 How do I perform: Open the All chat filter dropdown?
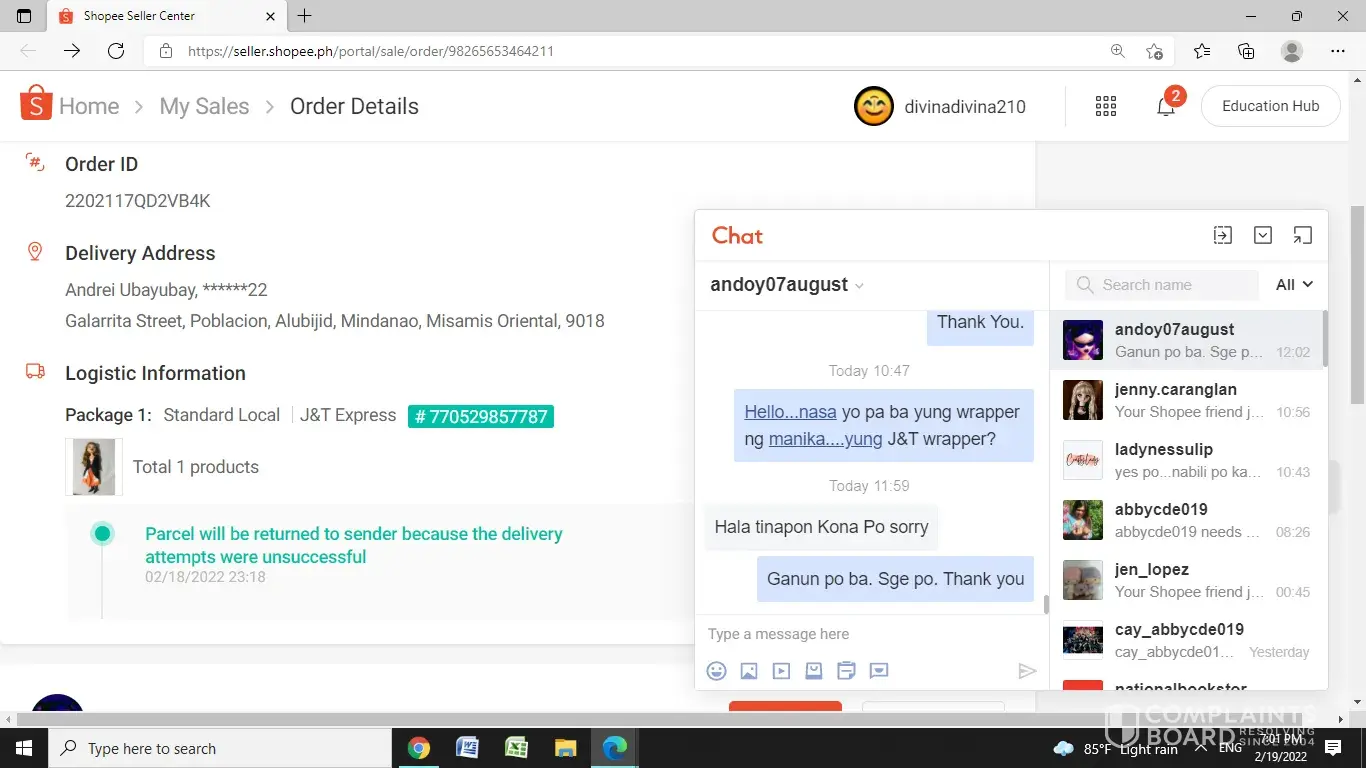(x=1294, y=285)
